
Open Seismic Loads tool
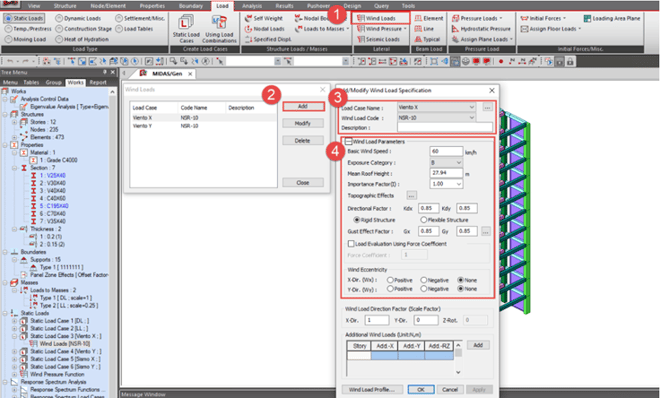[378, 40]
